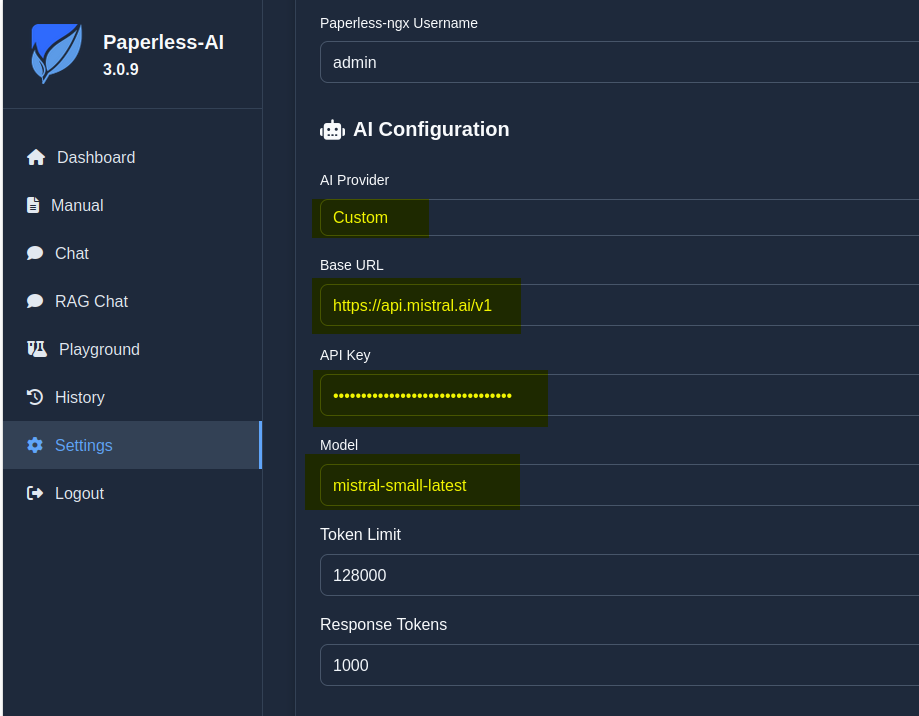Focus the Response Tokens field
The image size is (919, 716).
(x=618, y=665)
